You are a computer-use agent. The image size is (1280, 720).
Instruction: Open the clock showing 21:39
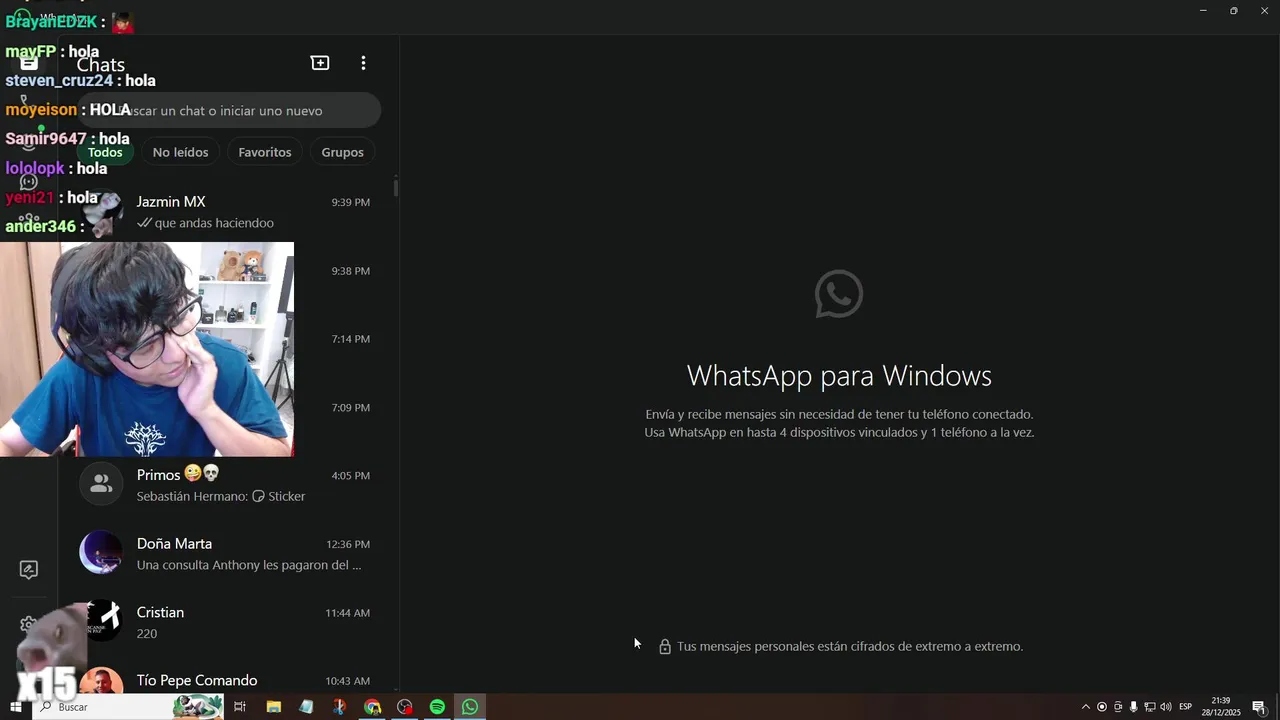(1221, 707)
